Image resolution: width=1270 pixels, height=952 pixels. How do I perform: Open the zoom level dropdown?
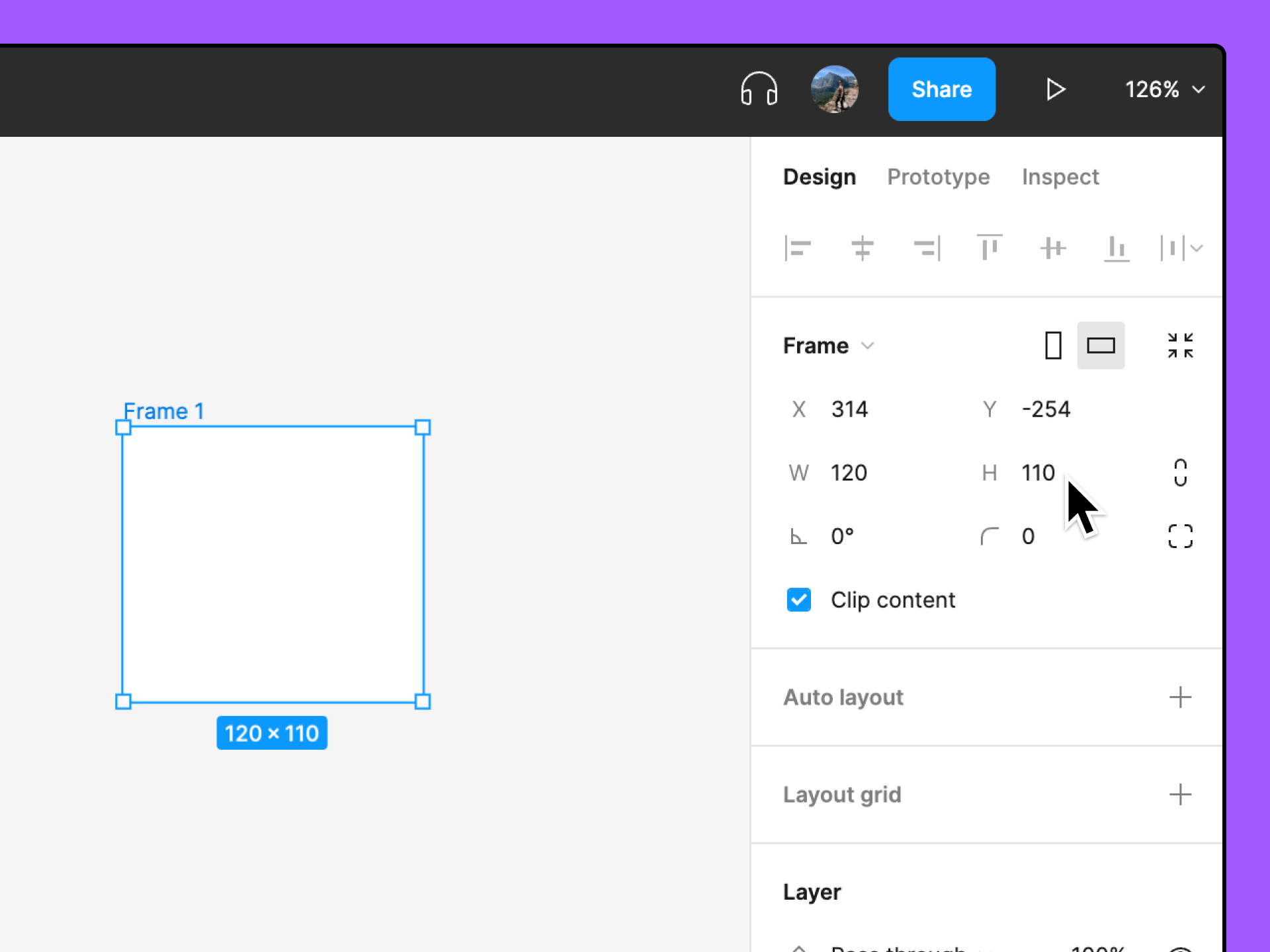pyautogui.click(x=1165, y=89)
